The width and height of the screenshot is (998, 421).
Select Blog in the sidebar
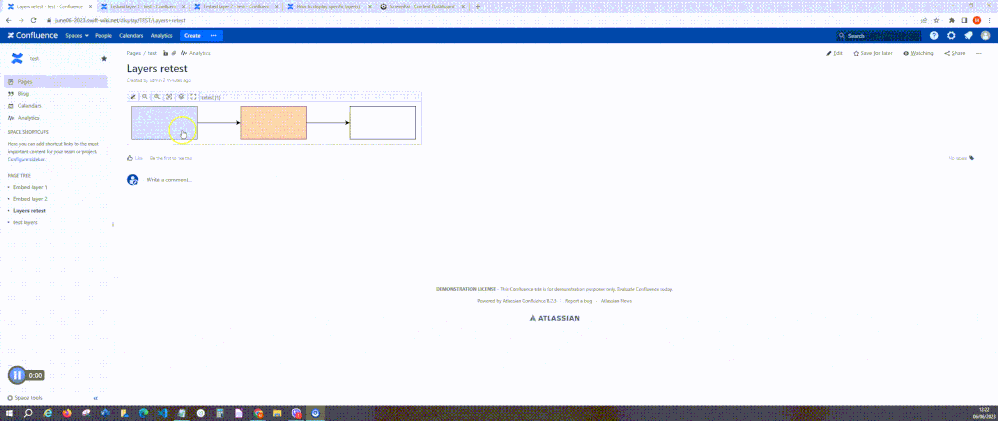click(x=56, y=94)
